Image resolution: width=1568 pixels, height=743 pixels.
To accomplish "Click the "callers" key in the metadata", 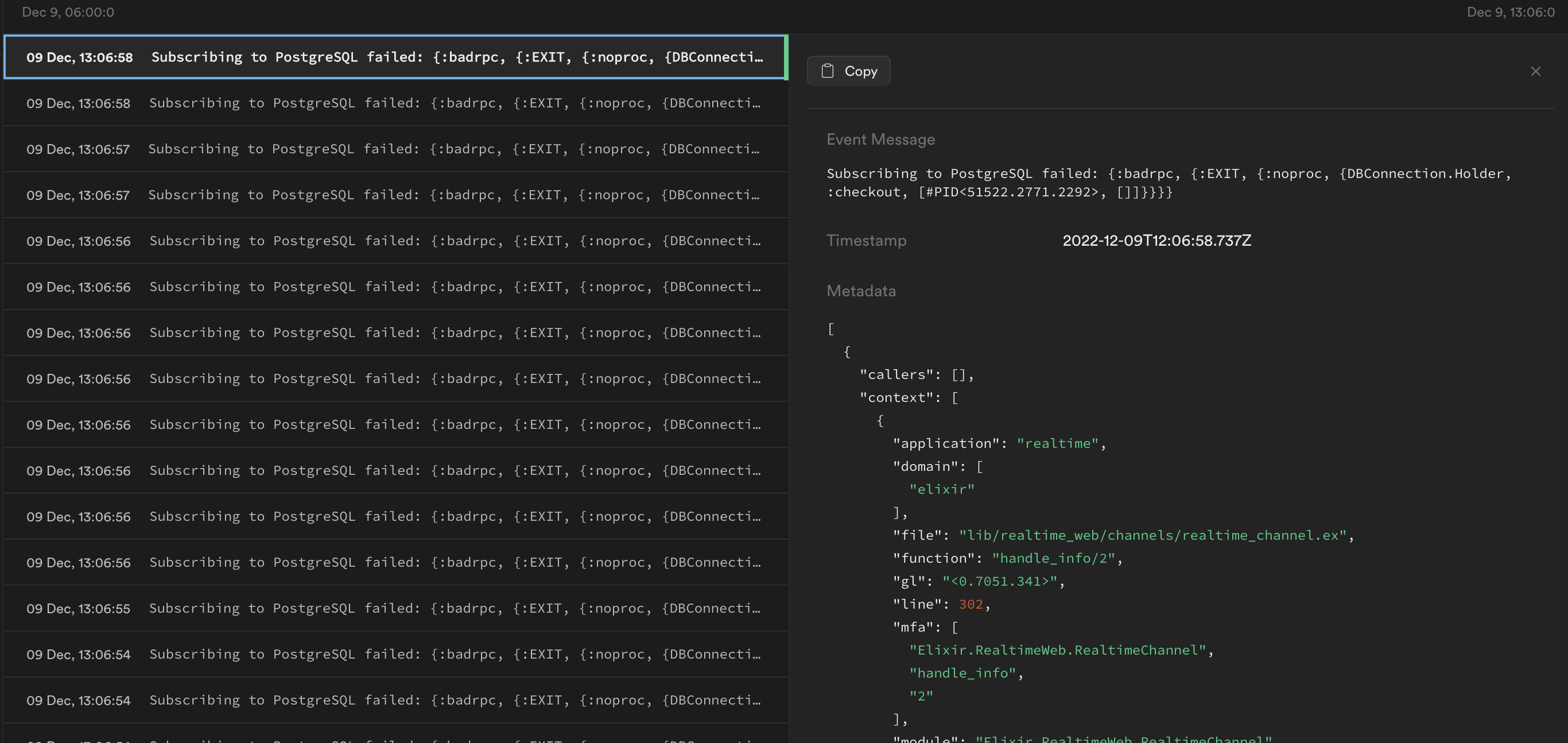I will point(896,374).
